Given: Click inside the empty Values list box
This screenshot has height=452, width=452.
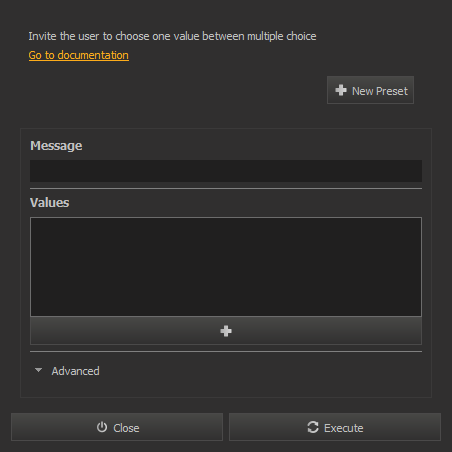Looking at the screenshot, I should (x=226, y=267).
